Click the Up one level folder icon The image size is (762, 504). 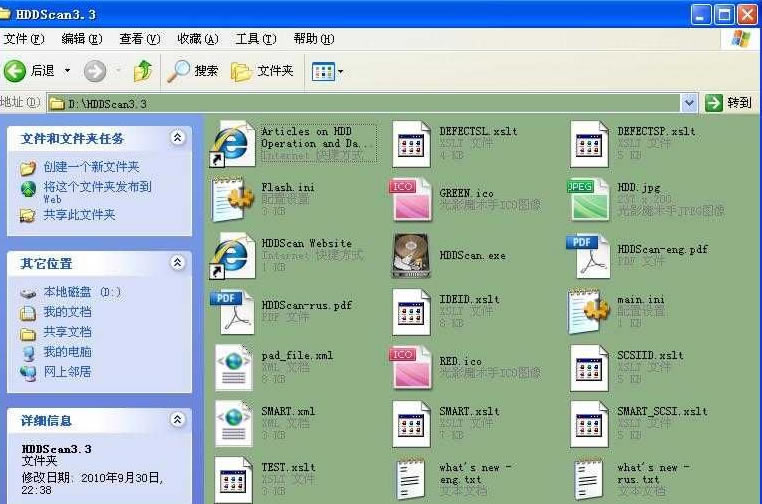point(143,71)
